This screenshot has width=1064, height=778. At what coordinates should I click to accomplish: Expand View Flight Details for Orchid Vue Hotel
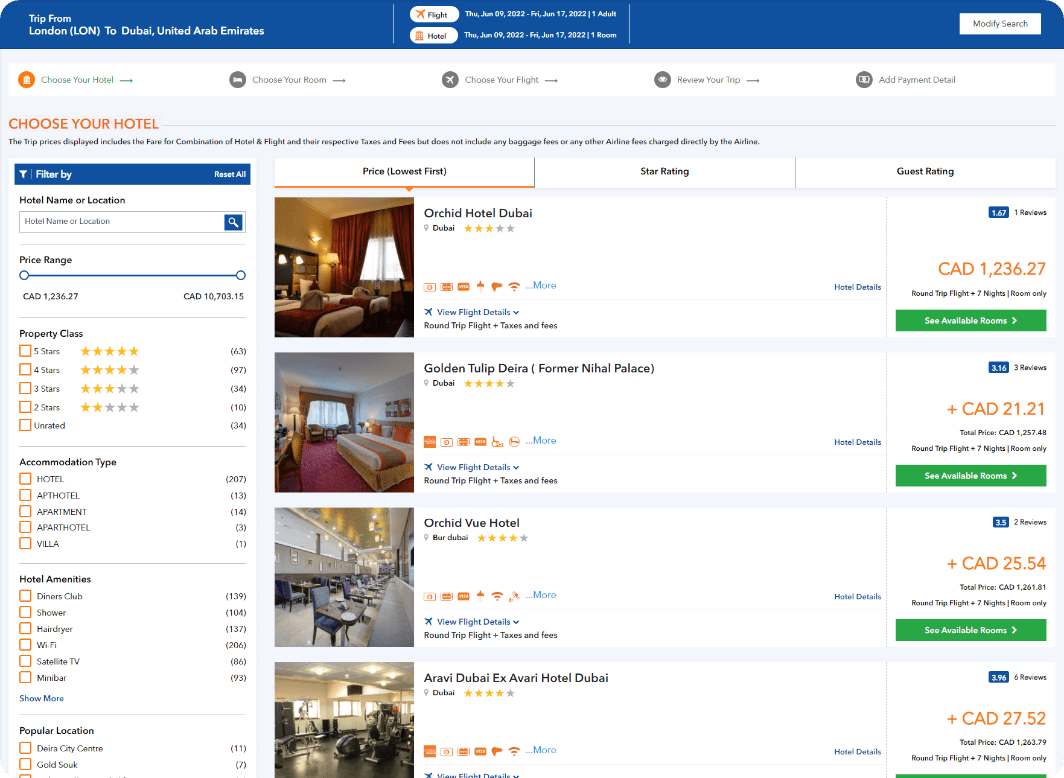click(478, 622)
